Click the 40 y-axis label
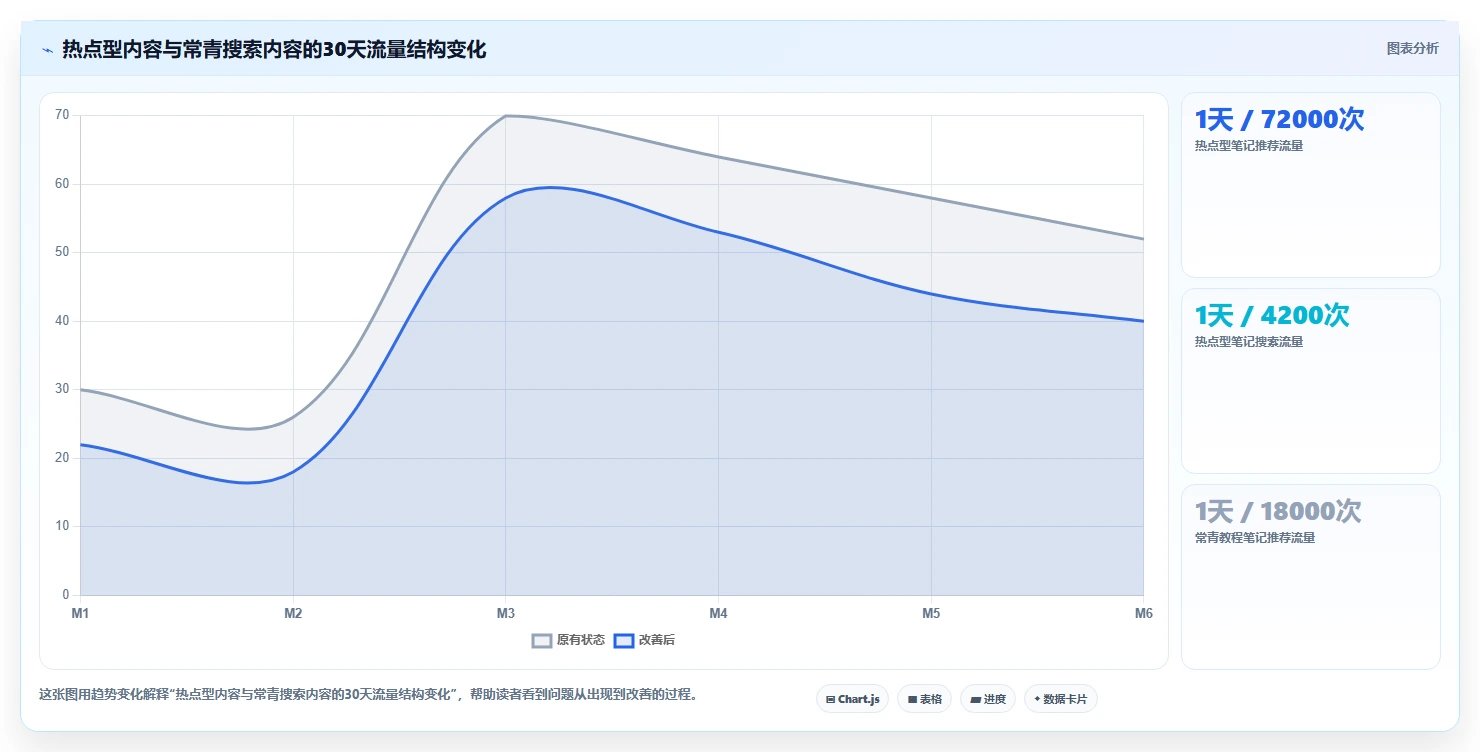The height and width of the screenshot is (752, 1480). pos(62,321)
